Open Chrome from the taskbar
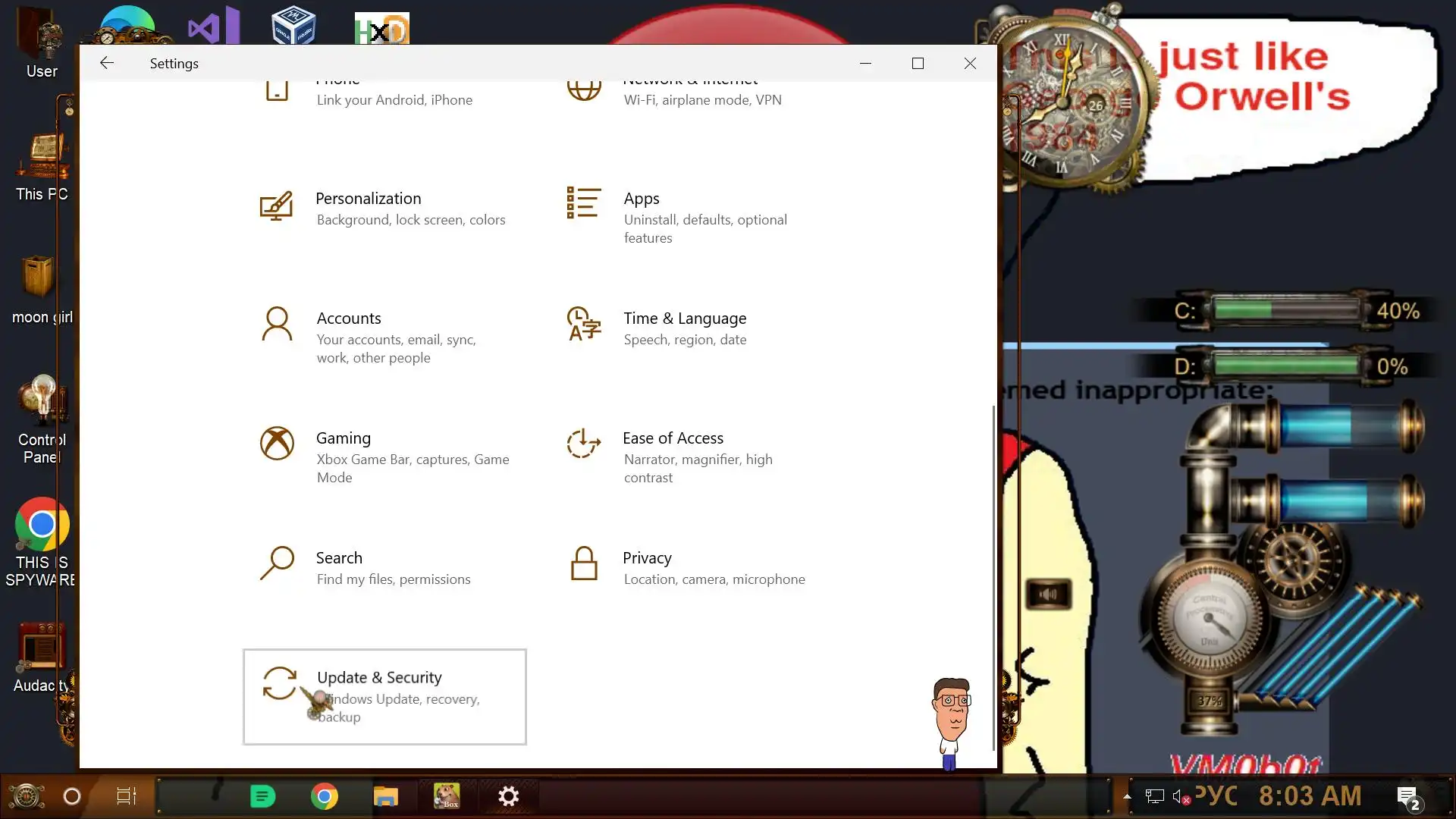1456x819 pixels. (325, 796)
